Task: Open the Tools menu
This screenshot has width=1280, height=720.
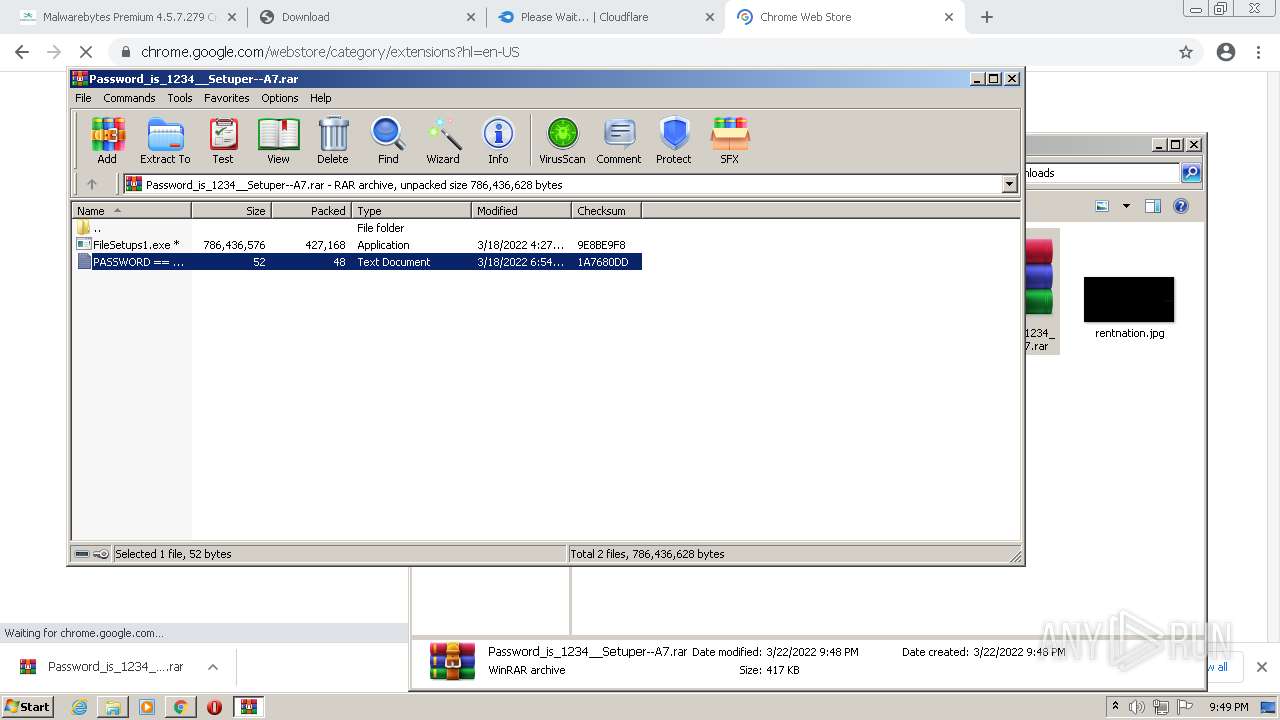Action: coord(180,98)
